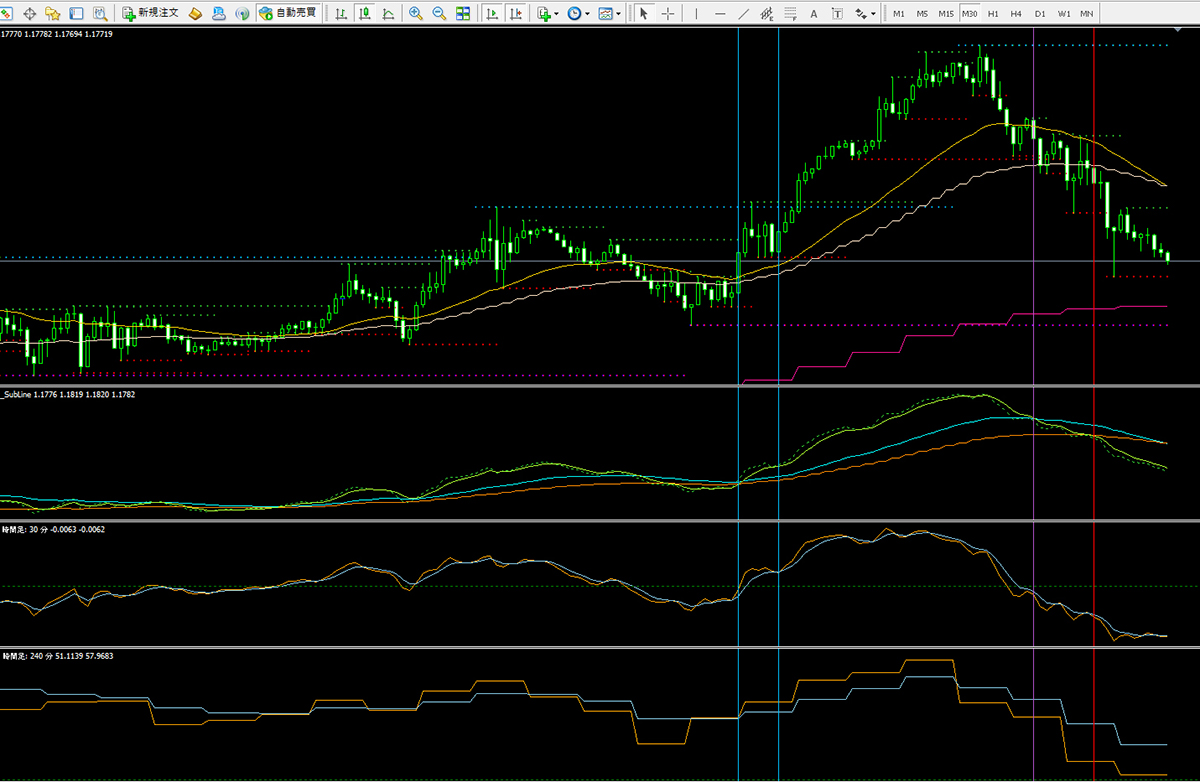
Task: Click the chart templates icon
Action: (606, 14)
